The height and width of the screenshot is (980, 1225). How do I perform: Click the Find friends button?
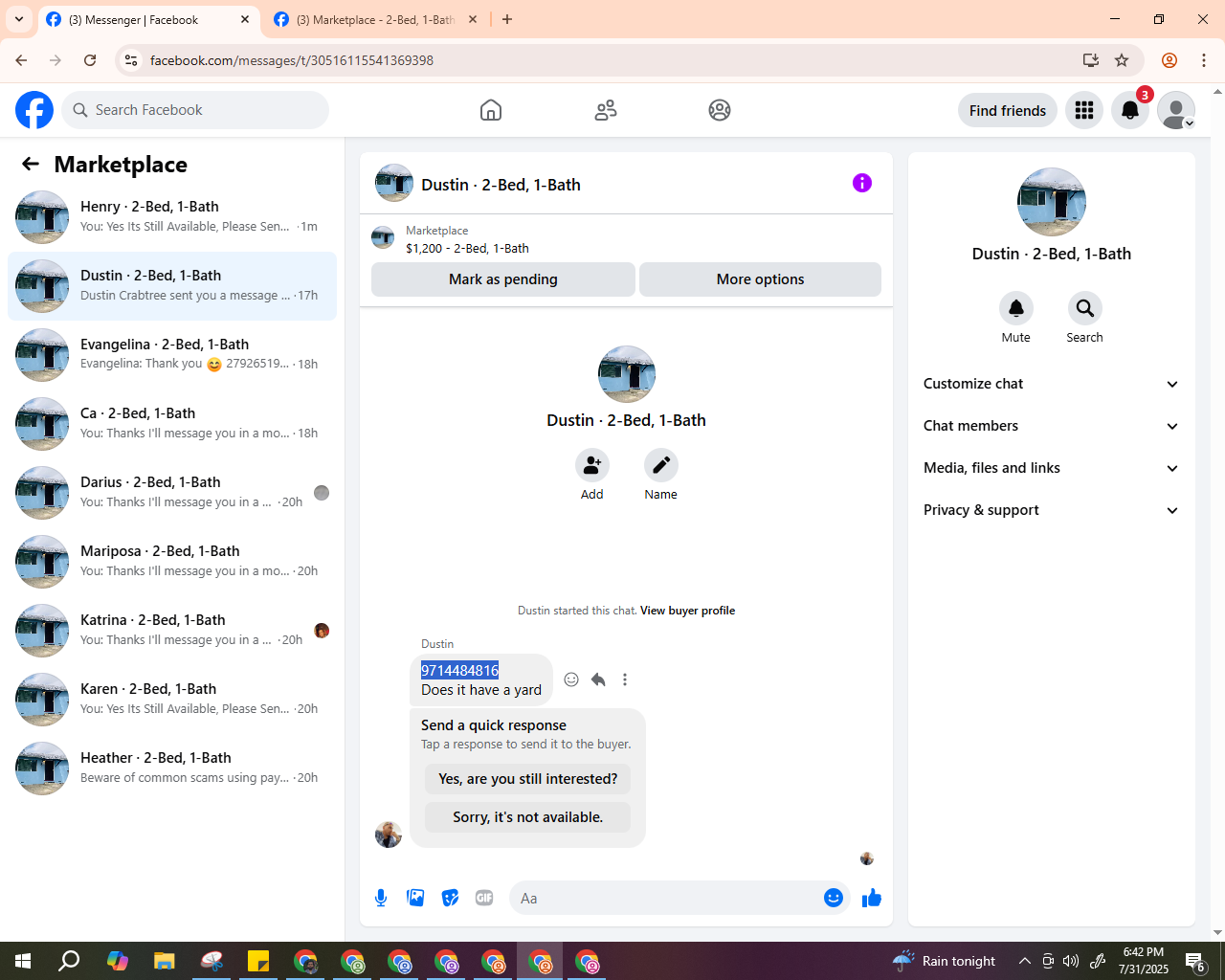[1008, 110]
